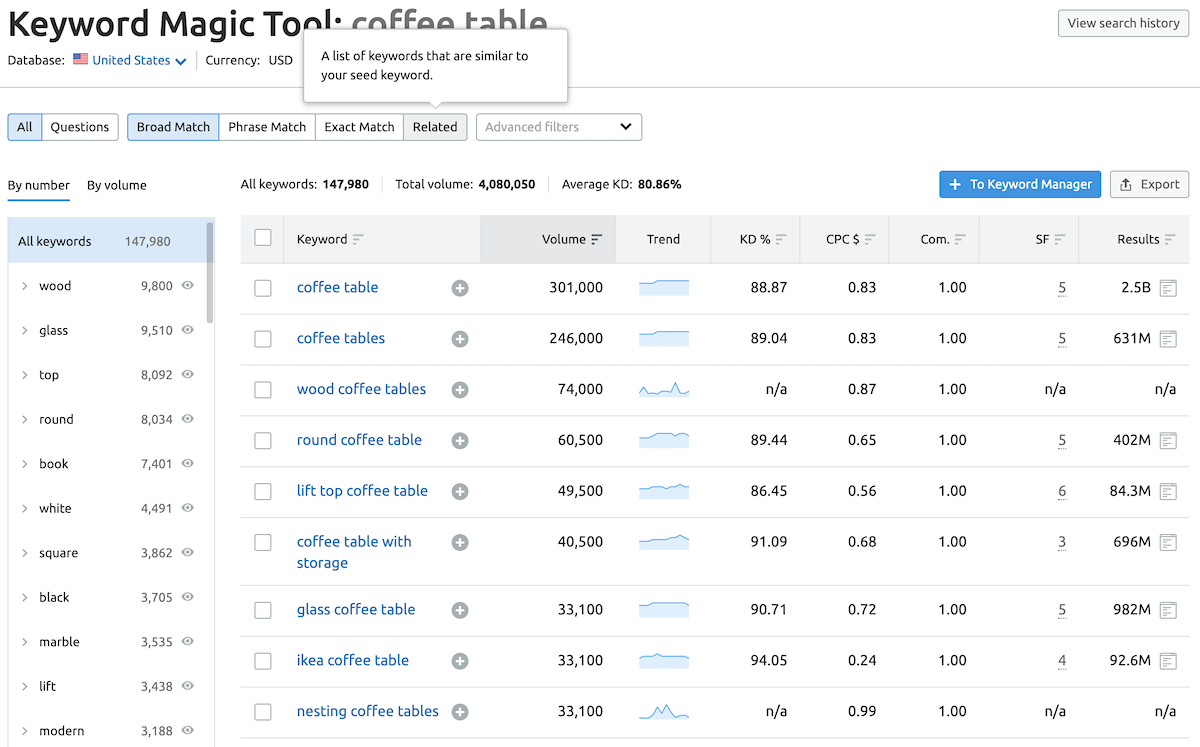Open the 'nesting coffee tables' keyword link
1200x747 pixels.
pyautogui.click(x=368, y=711)
